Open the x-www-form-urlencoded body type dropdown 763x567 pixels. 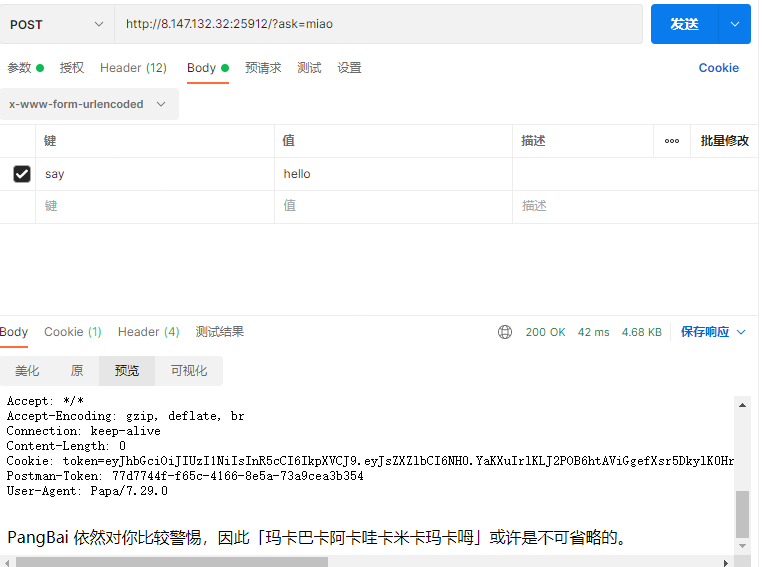88,104
